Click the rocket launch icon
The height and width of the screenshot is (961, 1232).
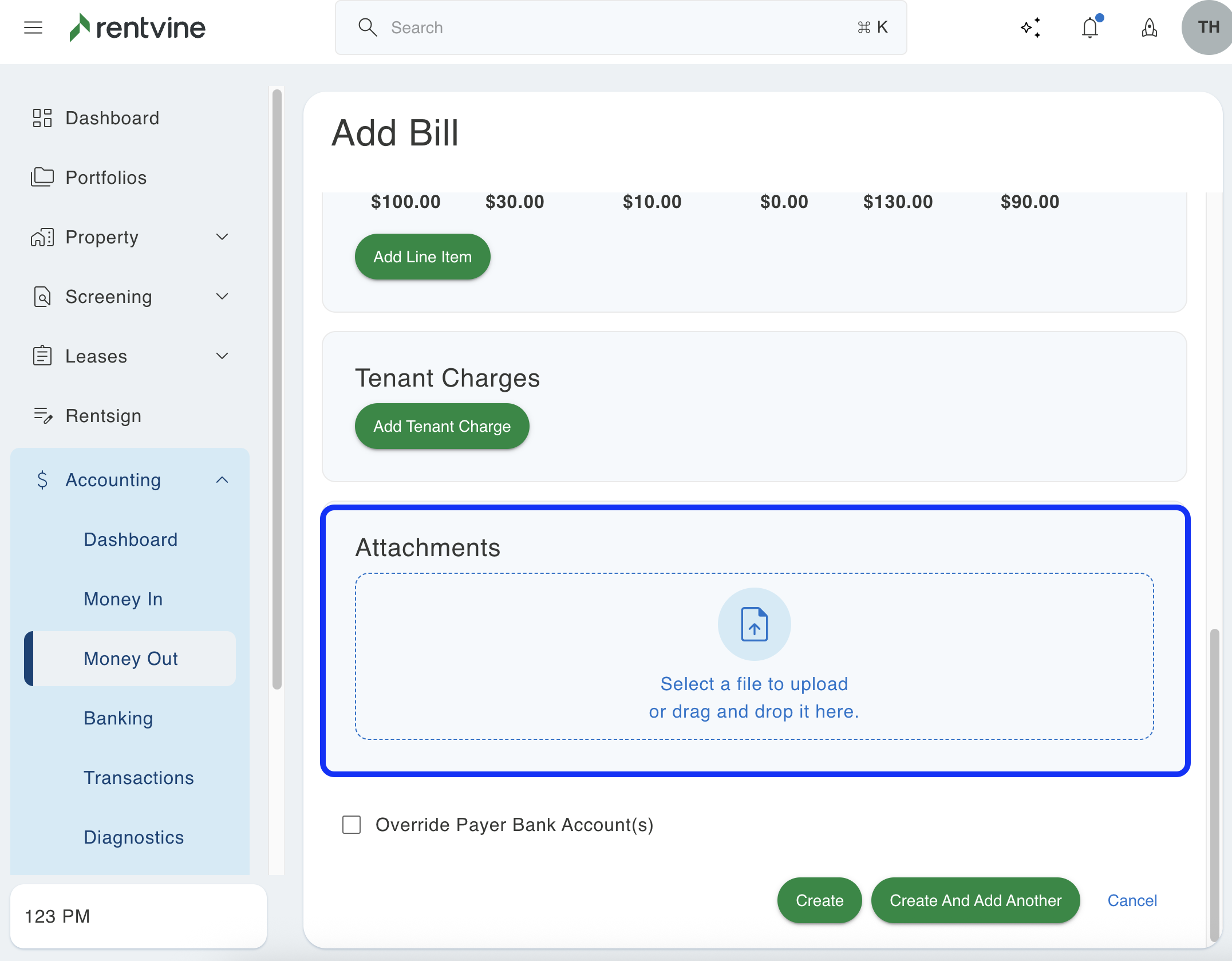point(1149,27)
